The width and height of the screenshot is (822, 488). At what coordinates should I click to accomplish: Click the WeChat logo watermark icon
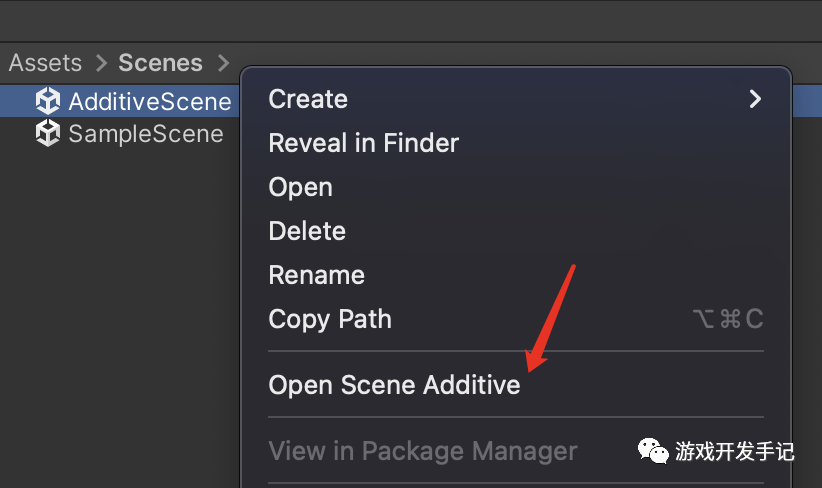pyautogui.click(x=655, y=452)
